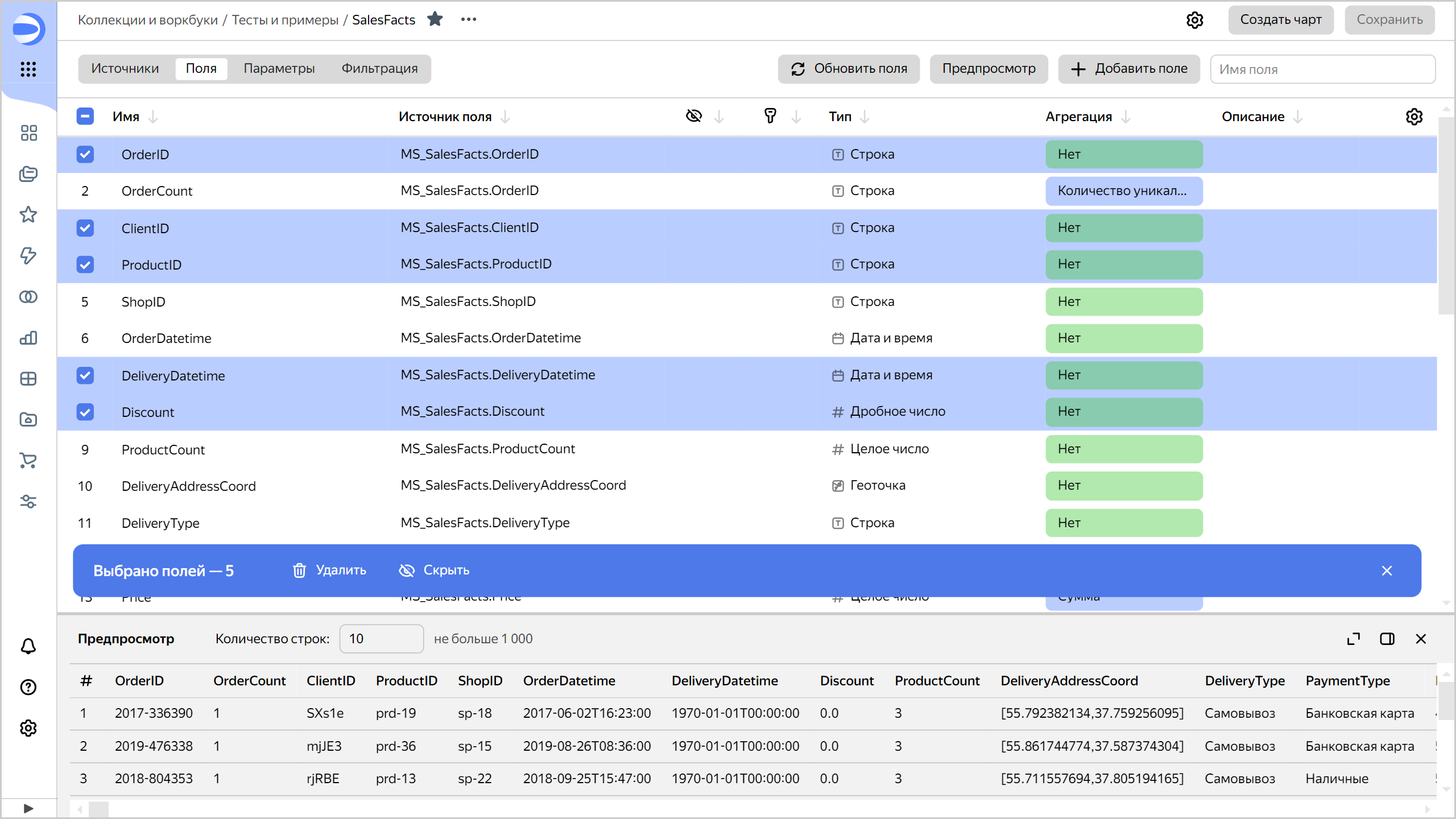Check the ShopID field row

click(x=85, y=301)
